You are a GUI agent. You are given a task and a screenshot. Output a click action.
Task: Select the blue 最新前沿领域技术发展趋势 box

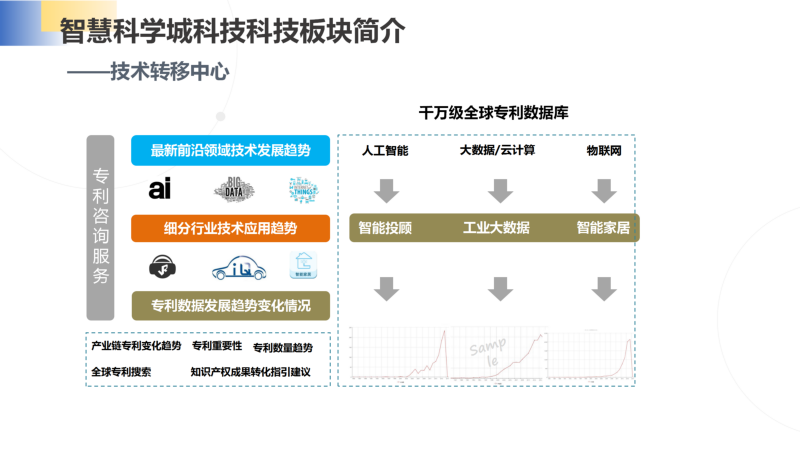point(231,151)
